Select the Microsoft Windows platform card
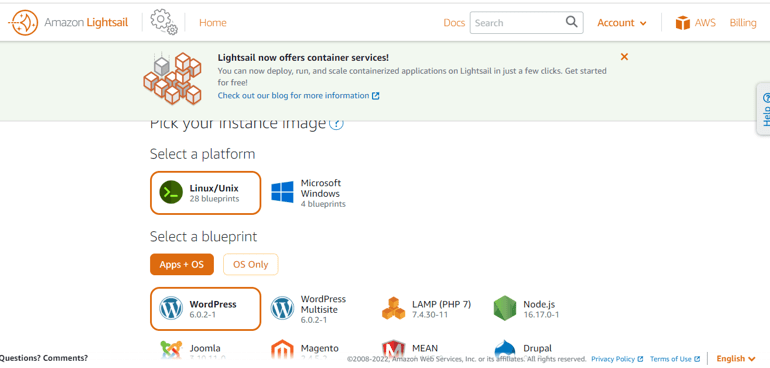The height and width of the screenshot is (368, 770). 309,193
